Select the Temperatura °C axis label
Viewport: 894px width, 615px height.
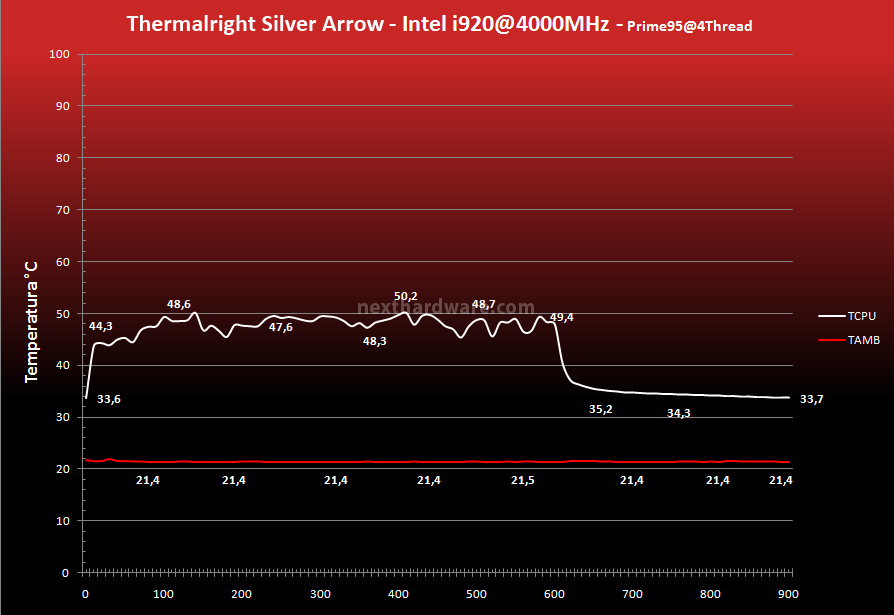click(31, 321)
